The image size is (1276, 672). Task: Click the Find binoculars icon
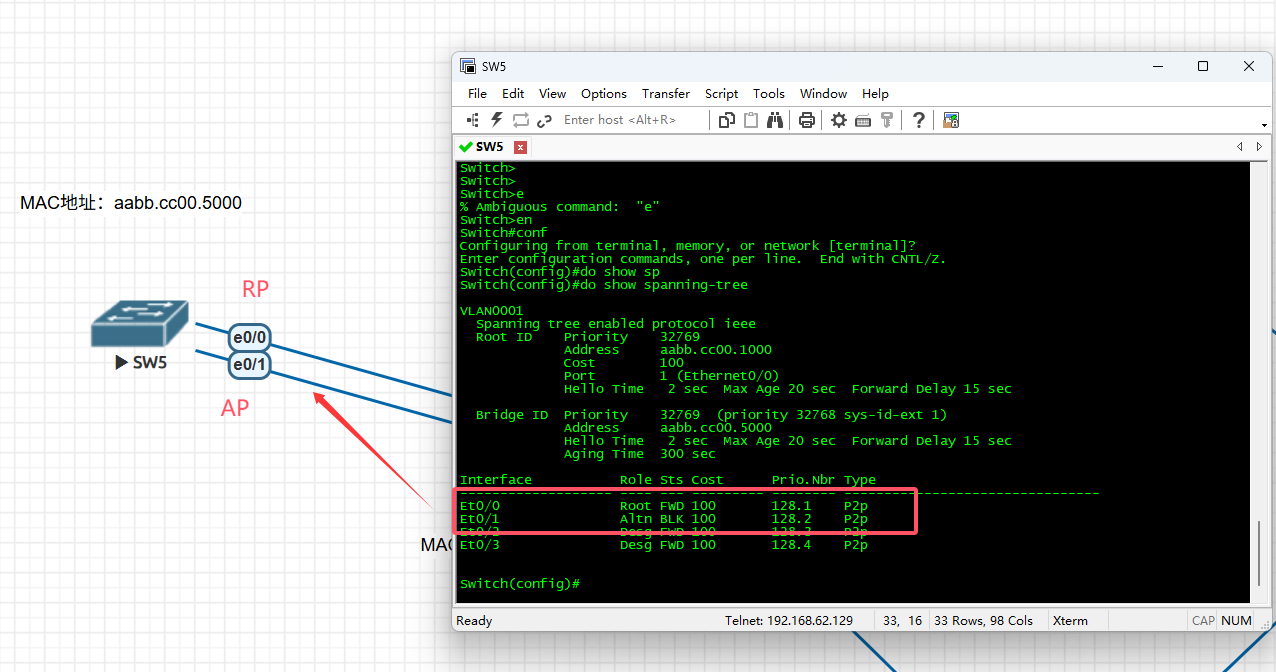775,120
